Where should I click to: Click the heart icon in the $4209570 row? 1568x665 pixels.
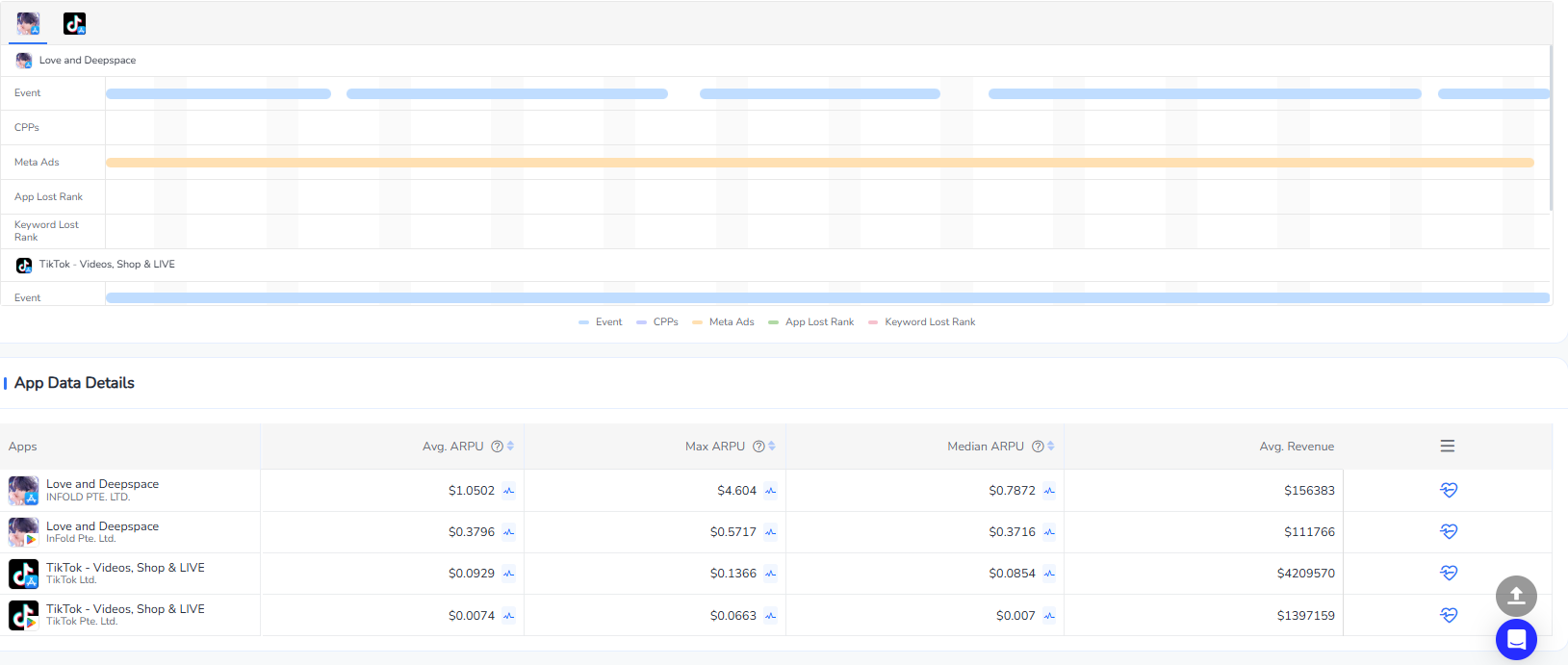point(1449,573)
